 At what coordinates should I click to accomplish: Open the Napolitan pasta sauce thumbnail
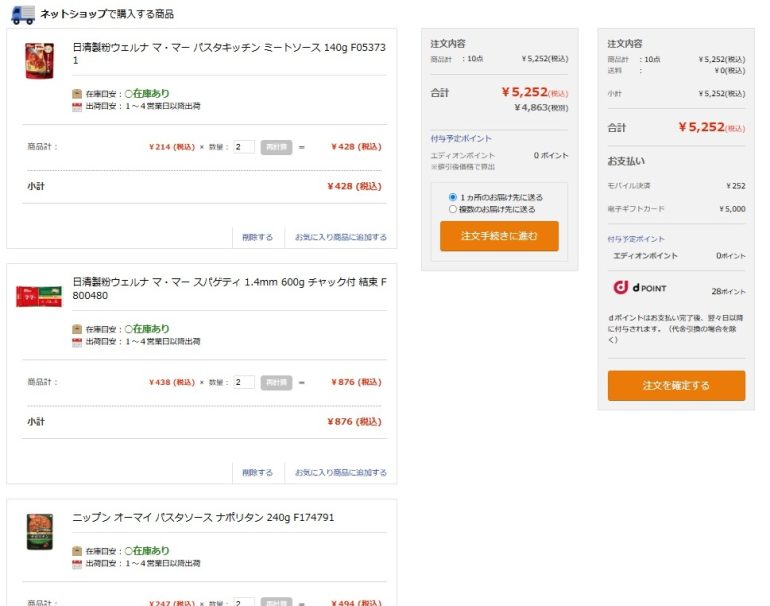[x=39, y=531]
